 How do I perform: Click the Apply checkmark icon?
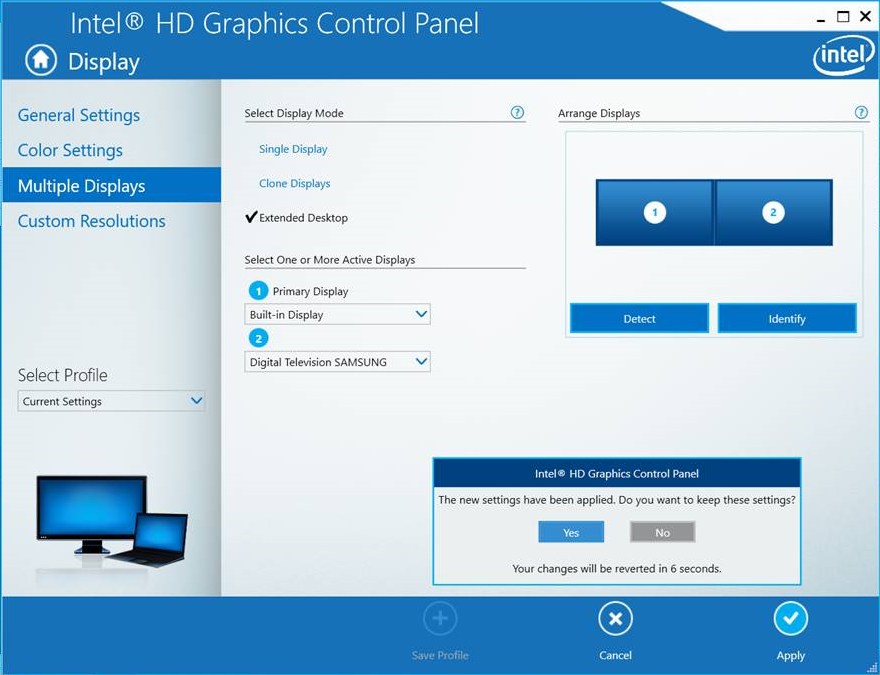tap(790, 619)
